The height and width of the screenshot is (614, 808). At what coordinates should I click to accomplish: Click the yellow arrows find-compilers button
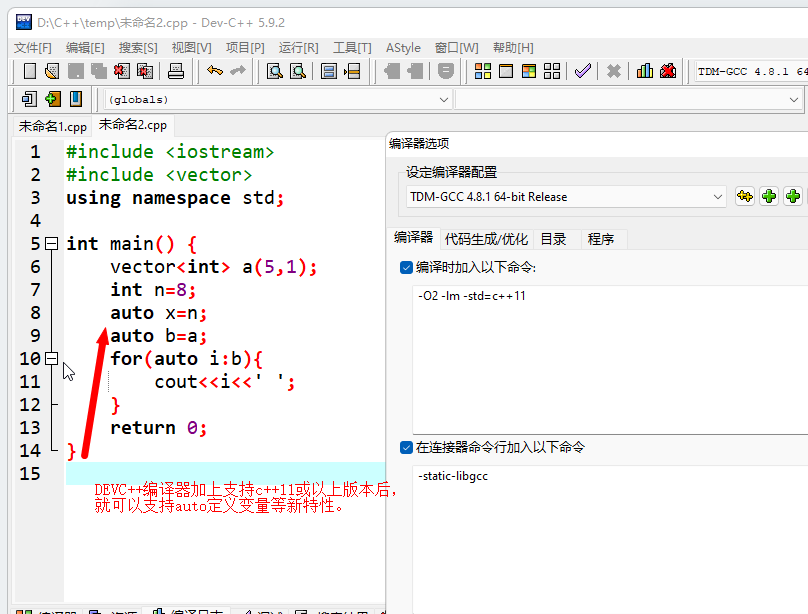click(x=745, y=196)
